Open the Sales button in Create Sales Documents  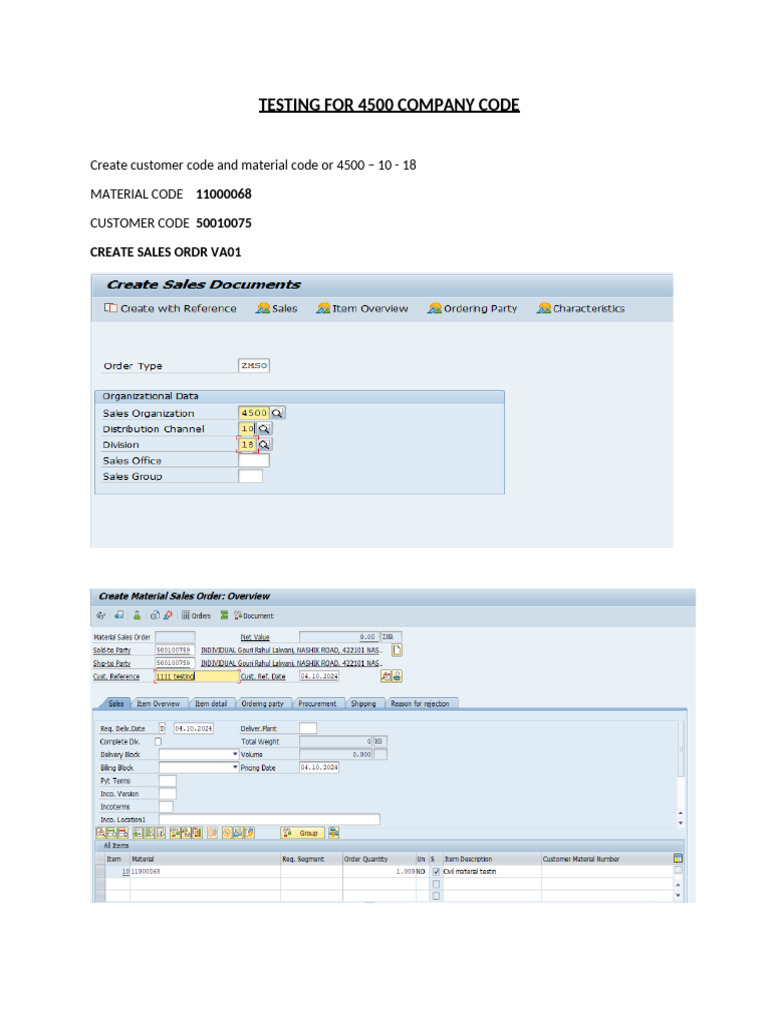(277, 308)
